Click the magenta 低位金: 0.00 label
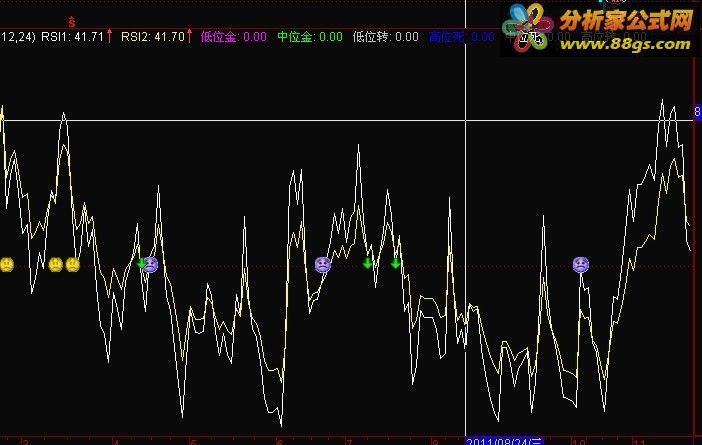 click(234, 37)
